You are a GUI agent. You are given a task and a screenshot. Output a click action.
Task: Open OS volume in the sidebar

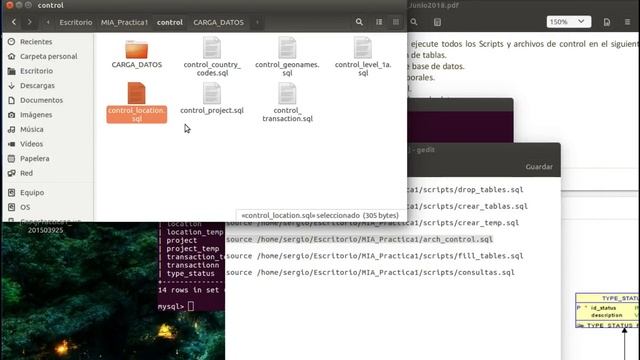click(x=25, y=207)
